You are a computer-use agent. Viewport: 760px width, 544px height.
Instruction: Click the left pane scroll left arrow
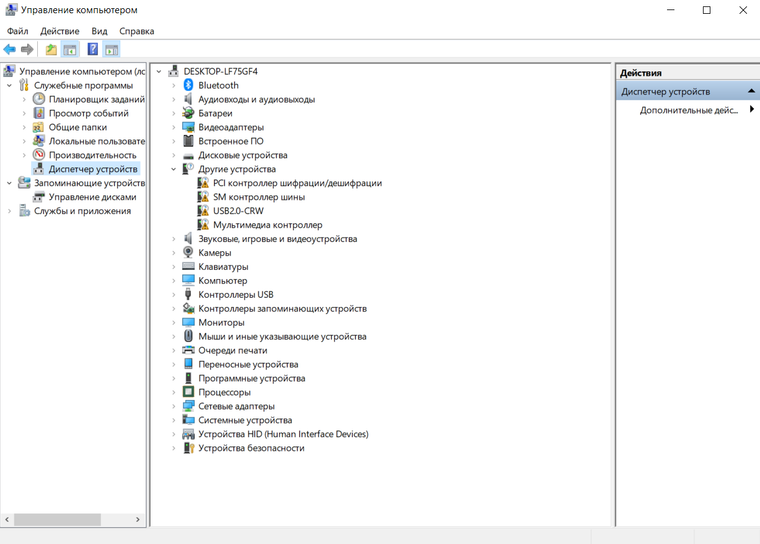pyautogui.click(x=7, y=520)
